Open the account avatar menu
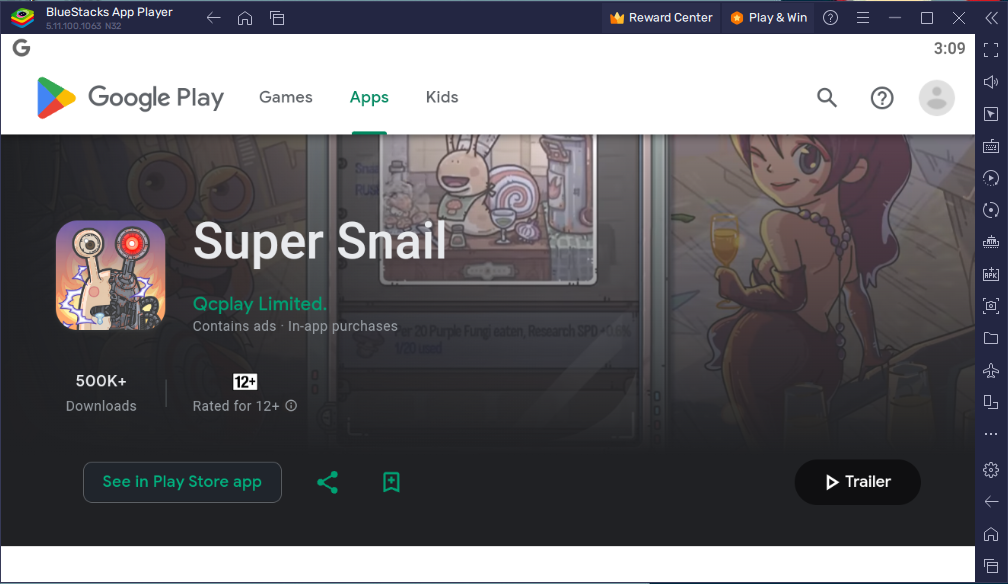 coord(937,98)
